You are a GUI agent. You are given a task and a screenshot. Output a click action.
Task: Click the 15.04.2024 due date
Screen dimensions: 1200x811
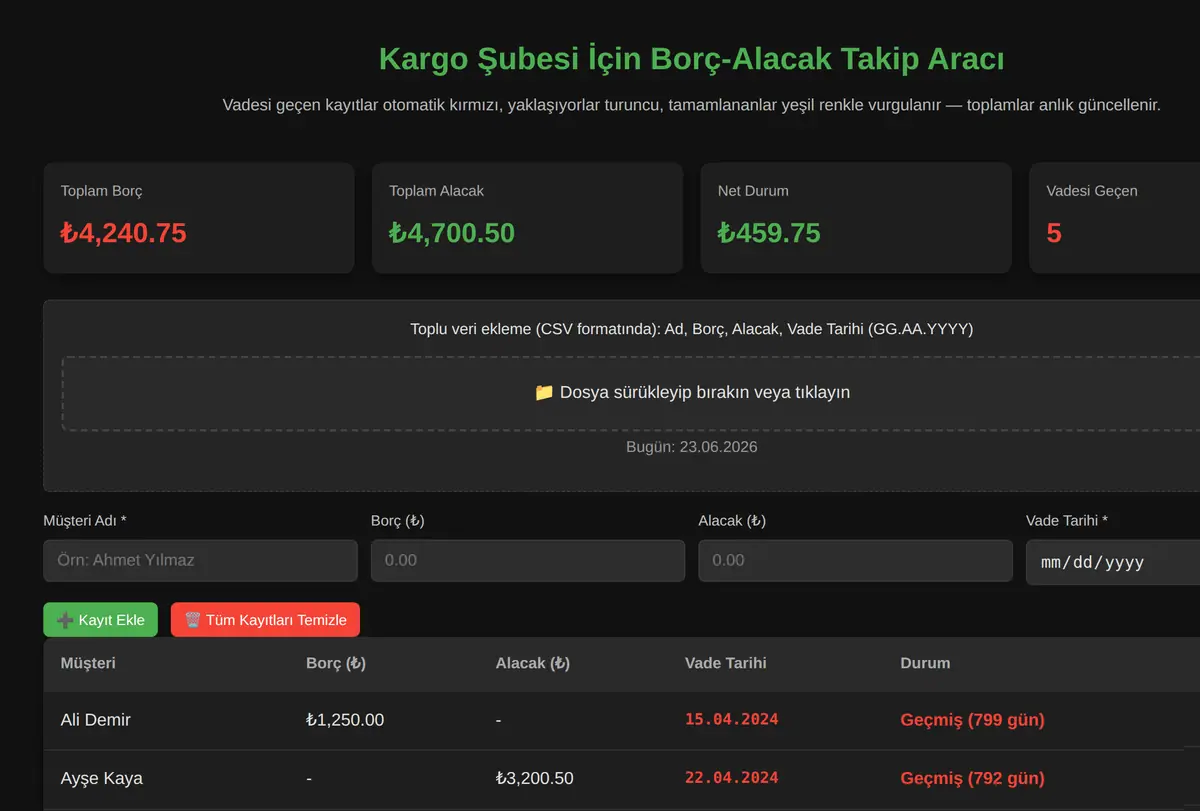732,720
